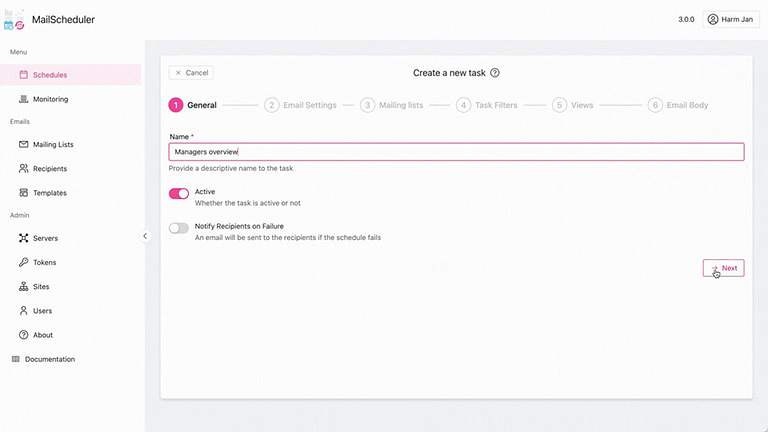Open the Harm Jan user menu
Viewport: 768px width, 432px height.
pyautogui.click(x=732, y=19)
